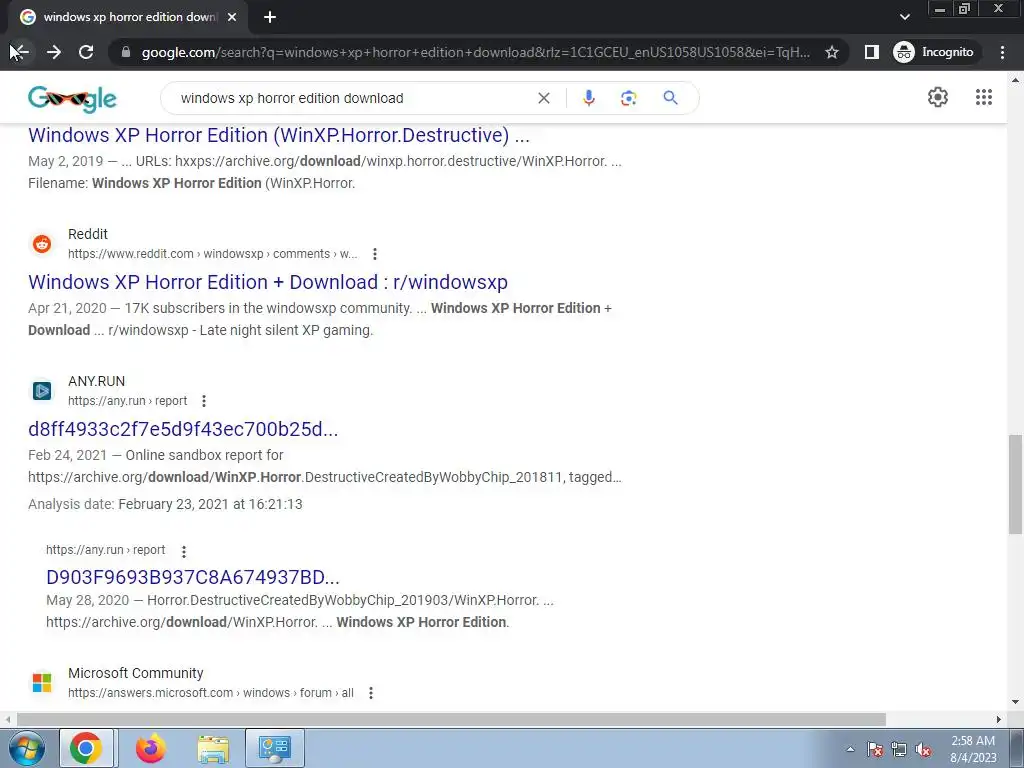
Task: Click the Reddit favicon
Action: 42,244
